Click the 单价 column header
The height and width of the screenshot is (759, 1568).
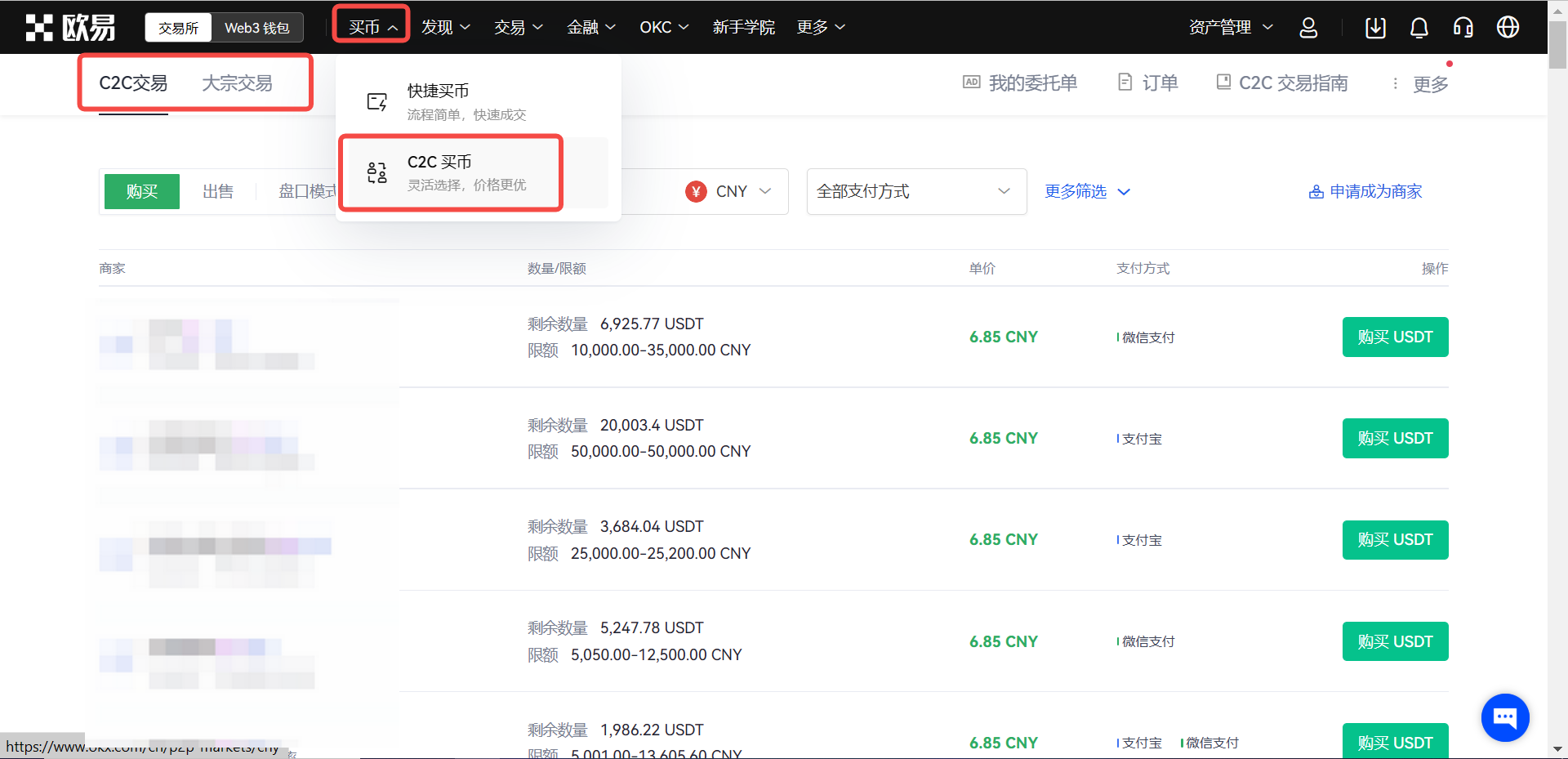[x=982, y=269]
